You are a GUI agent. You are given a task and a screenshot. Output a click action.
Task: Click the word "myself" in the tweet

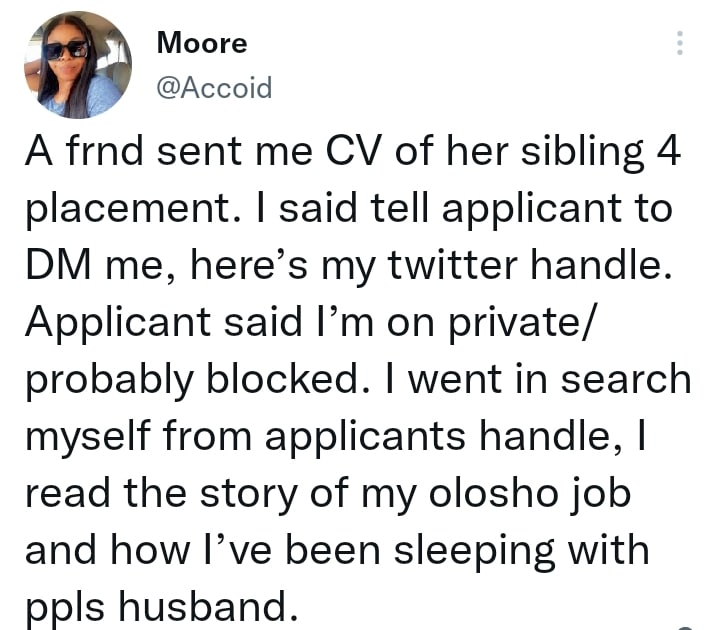(x=88, y=437)
